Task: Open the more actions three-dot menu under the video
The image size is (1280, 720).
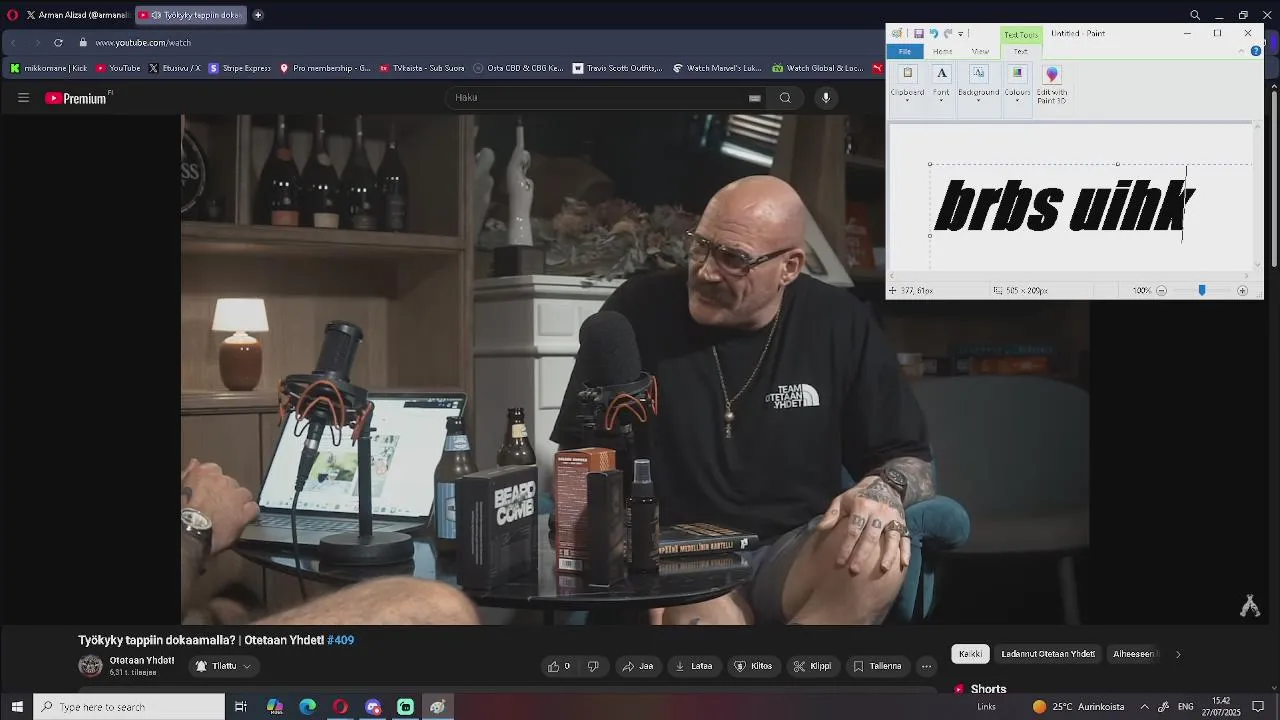Action: [x=926, y=666]
